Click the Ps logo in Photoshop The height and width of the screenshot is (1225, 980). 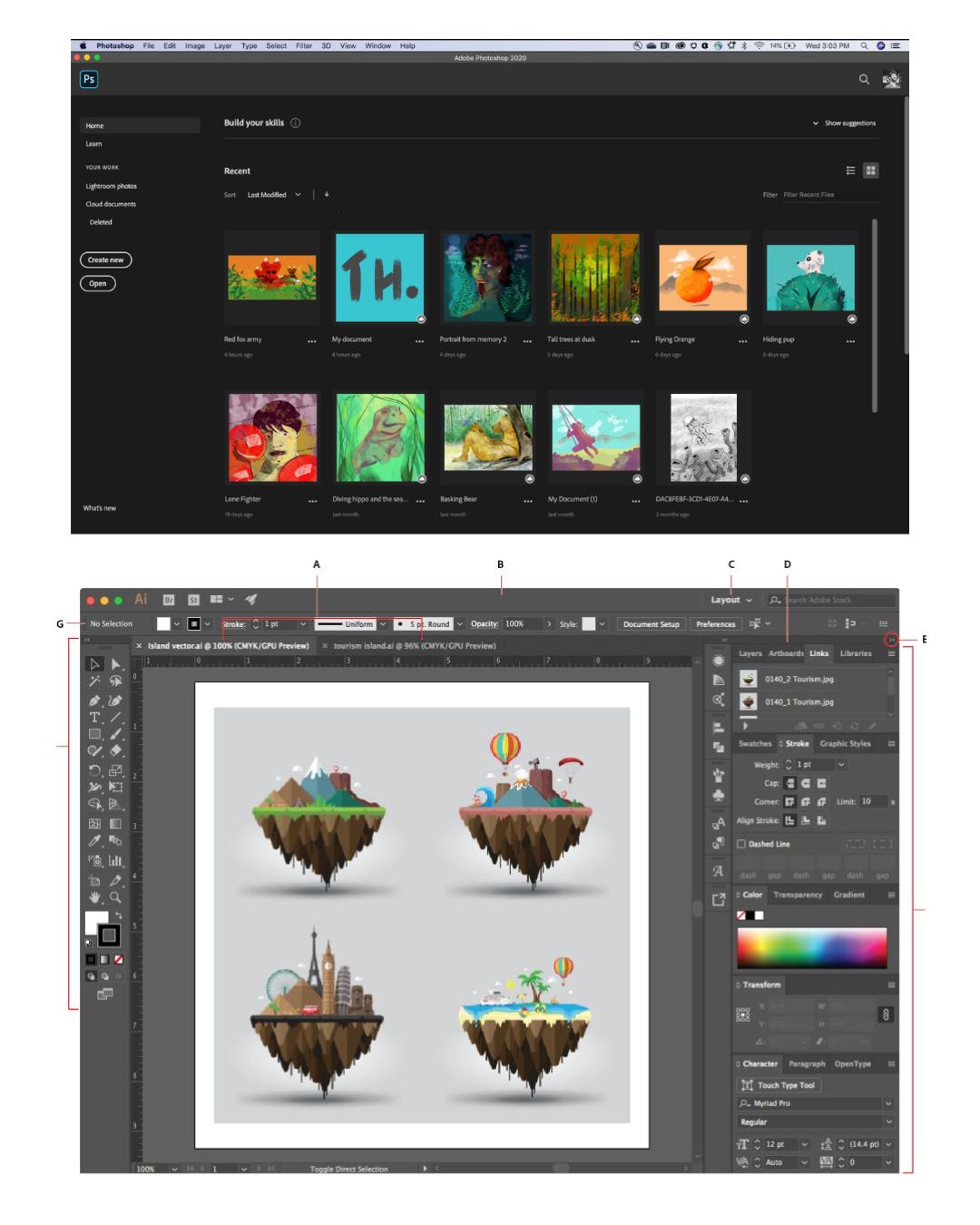click(89, 79)
